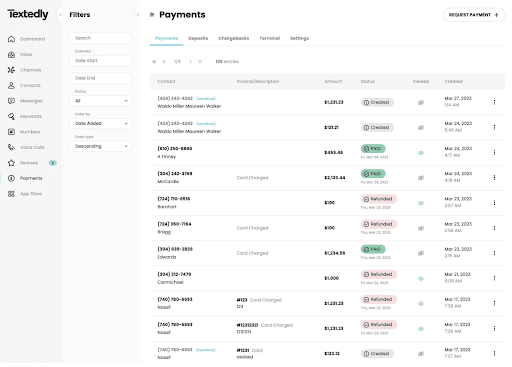Open Numbers sidebar item
Image resolution: width=512 pixels, height=367 pixels.
(x=24, y=132)
